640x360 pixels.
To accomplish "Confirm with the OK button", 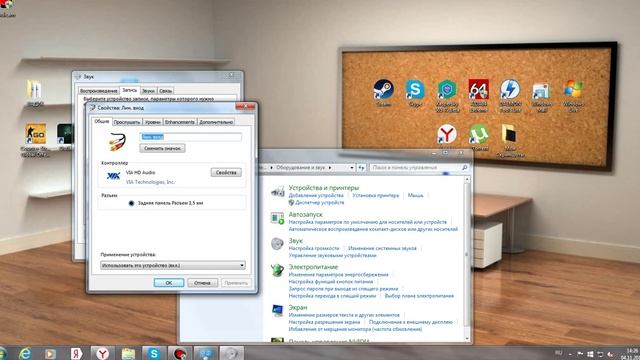I will (169, 283).
